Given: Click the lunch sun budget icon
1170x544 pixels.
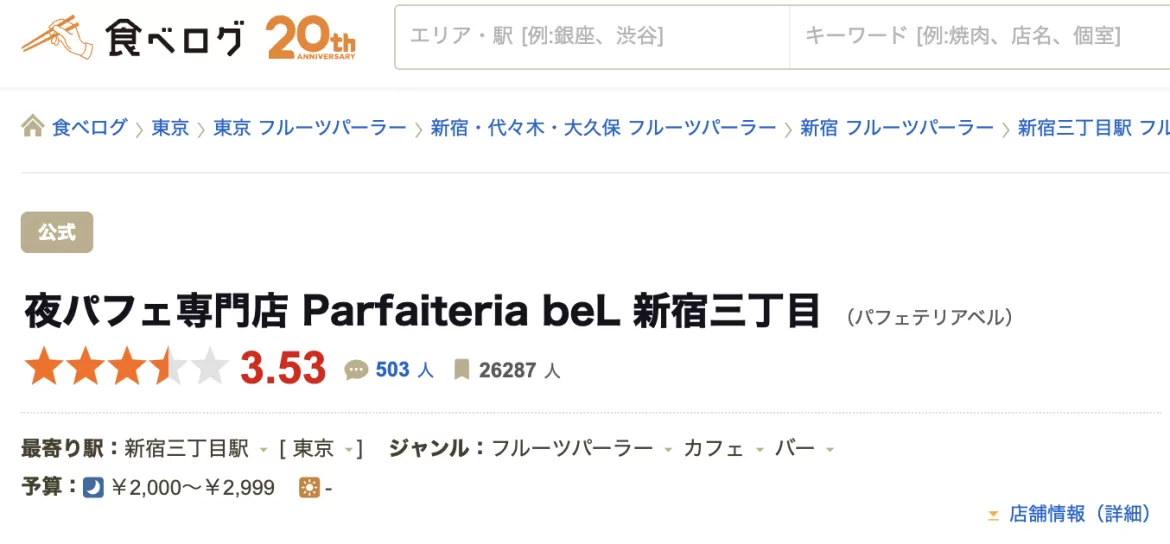Looking at the screenshot, I should click(x=309, y=488).
